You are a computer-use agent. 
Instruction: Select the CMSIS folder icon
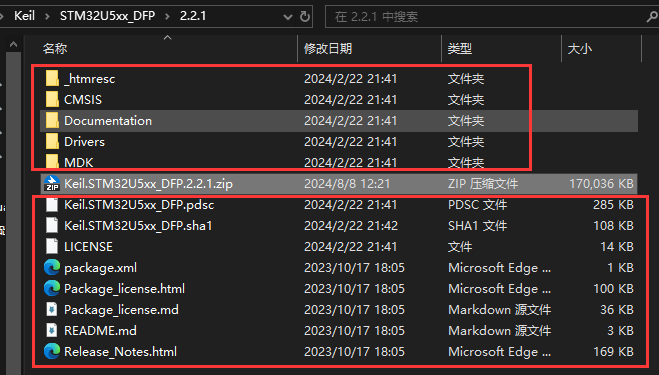[52, 100]
